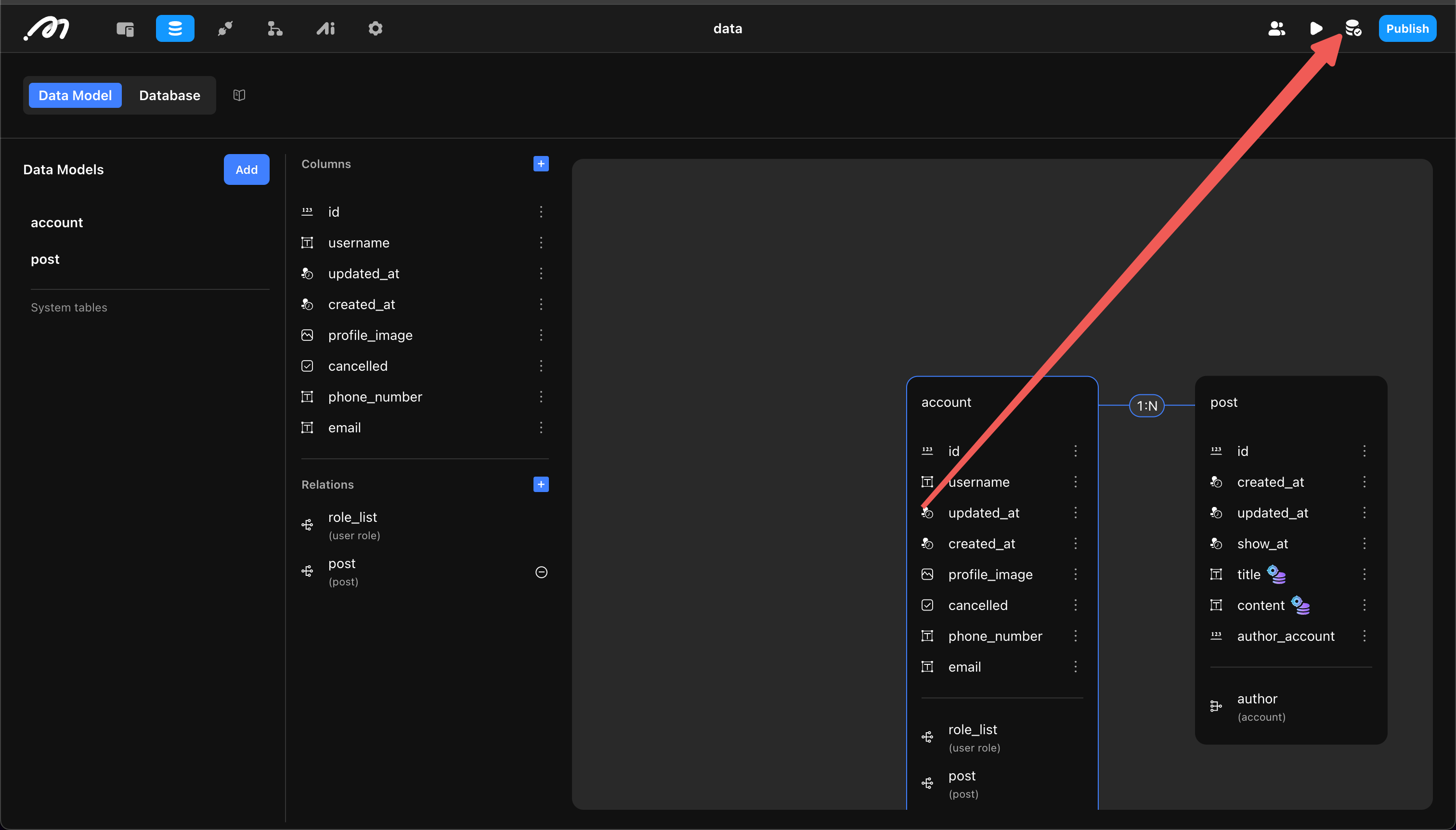Screen dimensions: 1456x830
Task: Open options menu for username column
Action: point(541,243)
